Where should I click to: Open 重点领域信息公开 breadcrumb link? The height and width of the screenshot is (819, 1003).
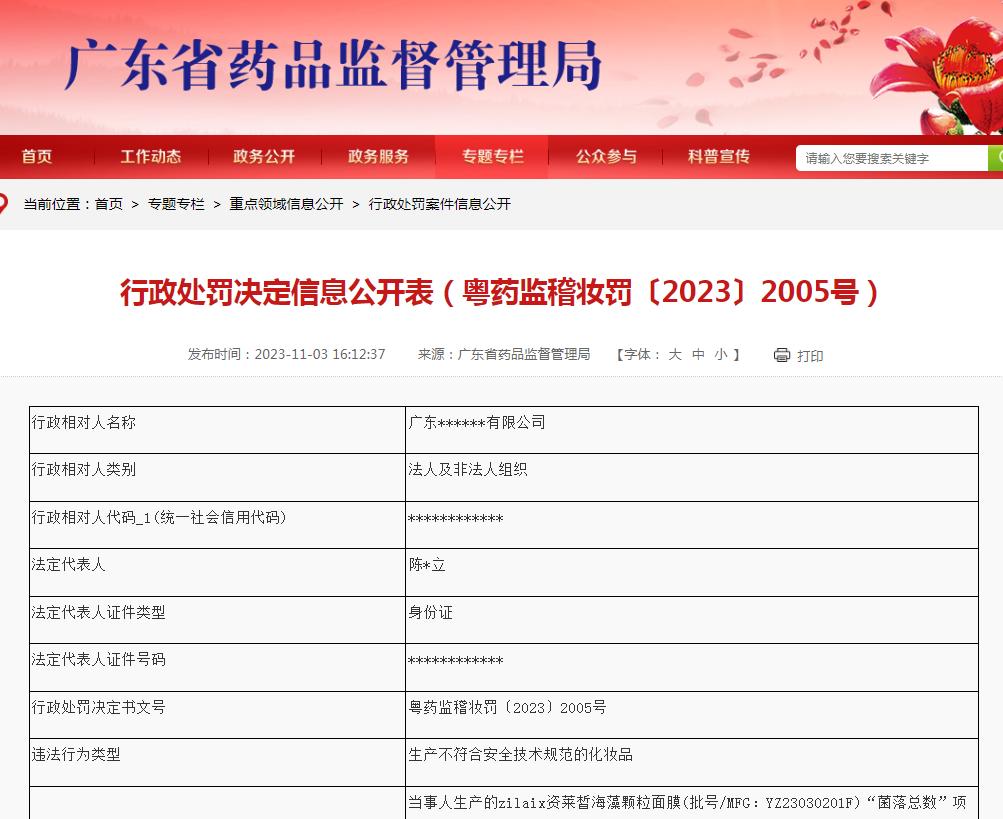click(x=287, y=204)
